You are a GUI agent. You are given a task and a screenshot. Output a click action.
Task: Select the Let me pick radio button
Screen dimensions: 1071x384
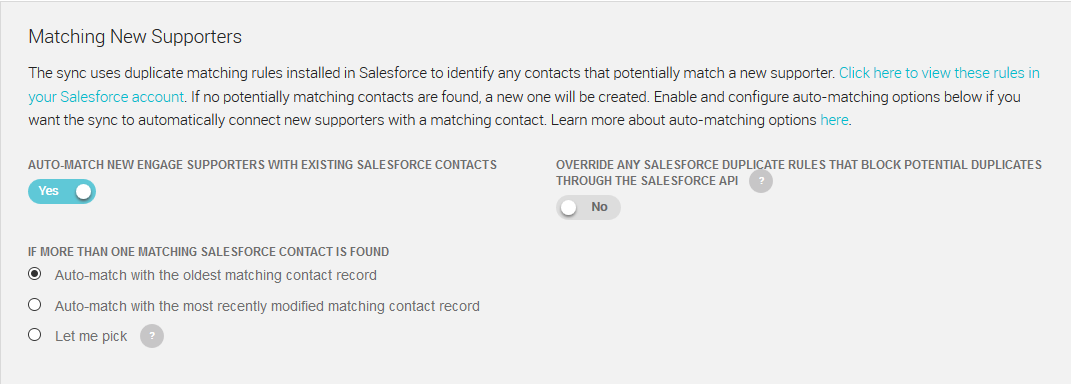pos(34,335)
